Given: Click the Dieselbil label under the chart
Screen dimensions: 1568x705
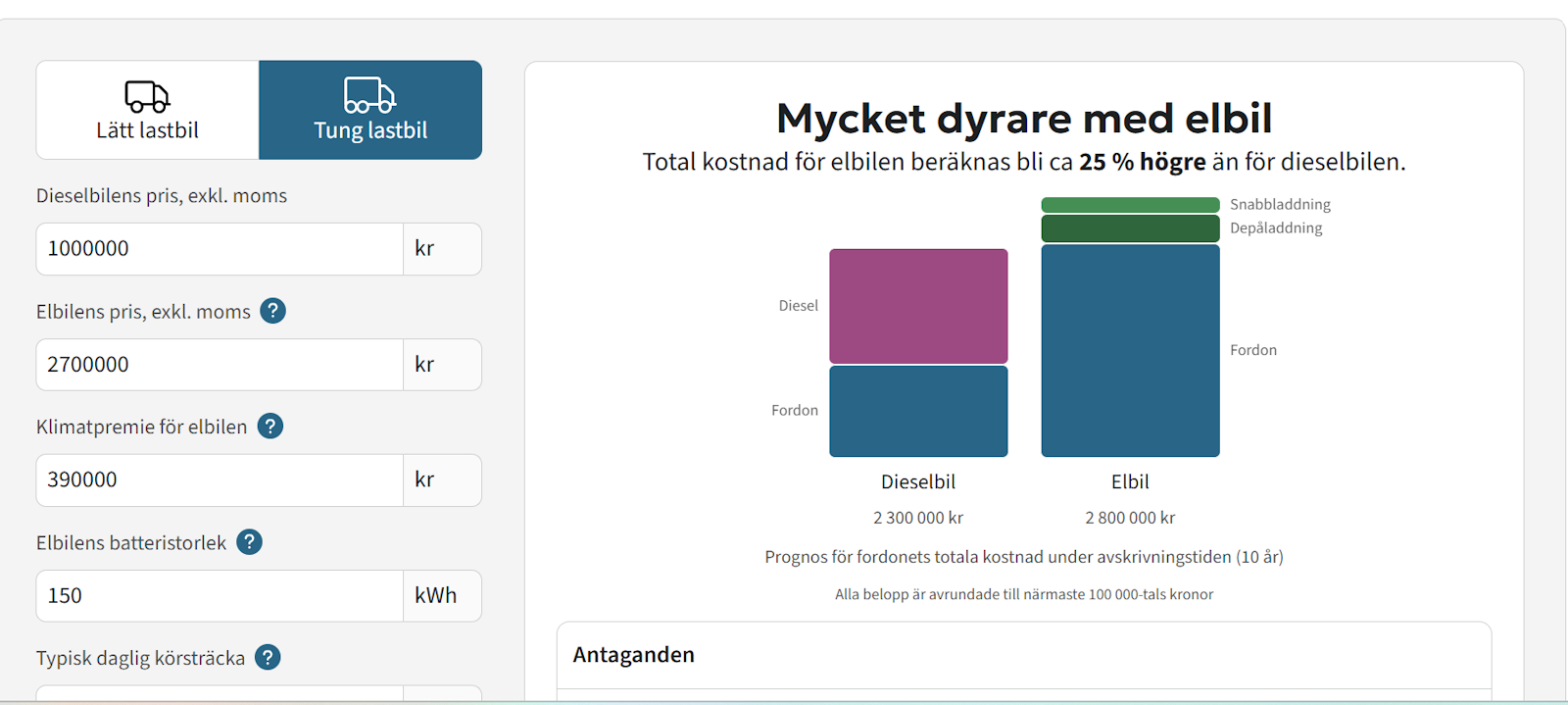Looking at the screenshot, I should [918, 481].
